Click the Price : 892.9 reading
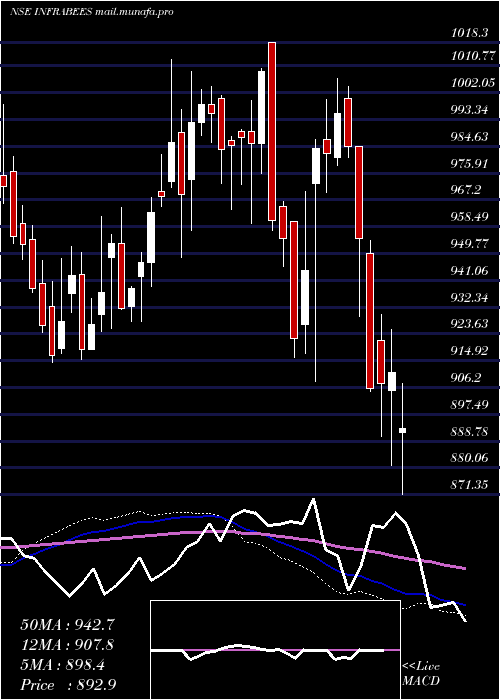Viewport: 500px width, 700px height. point(68,685)
